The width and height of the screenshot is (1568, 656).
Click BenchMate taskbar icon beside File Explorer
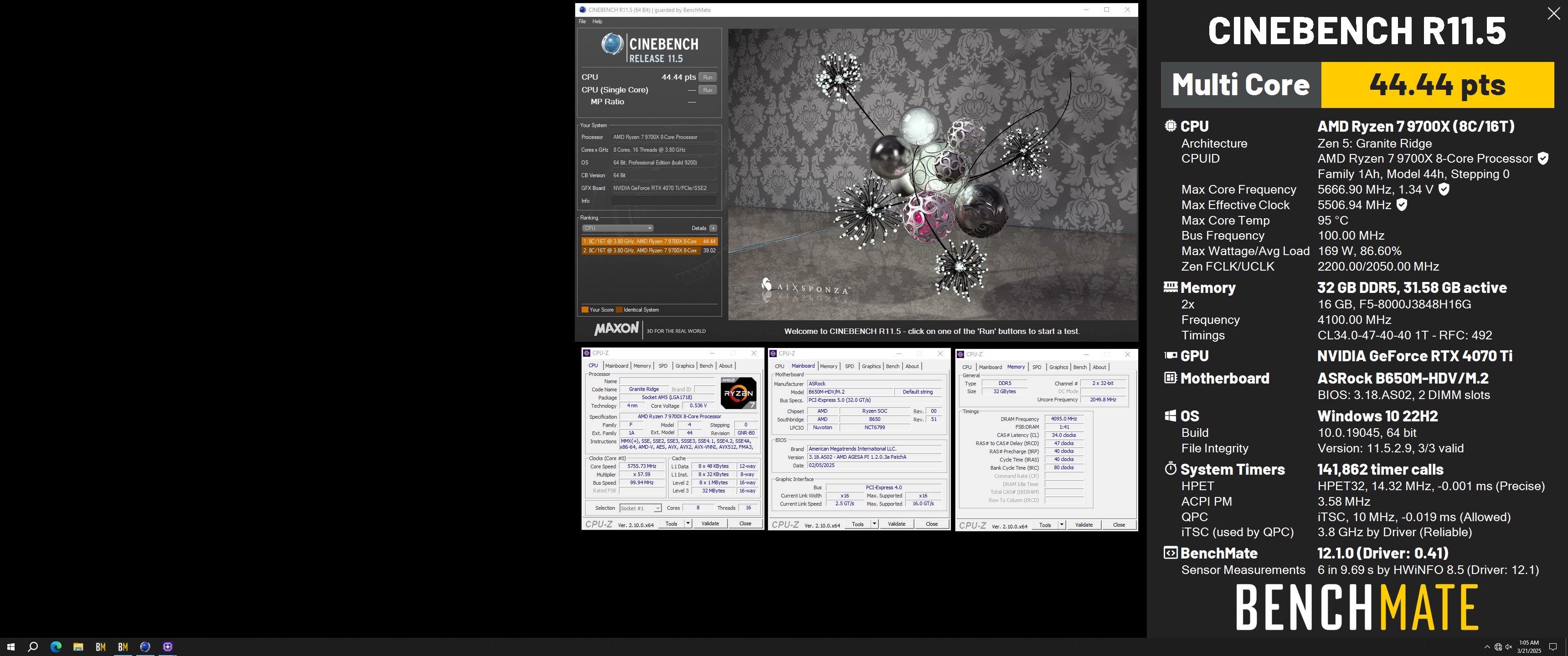click(100, 647)
